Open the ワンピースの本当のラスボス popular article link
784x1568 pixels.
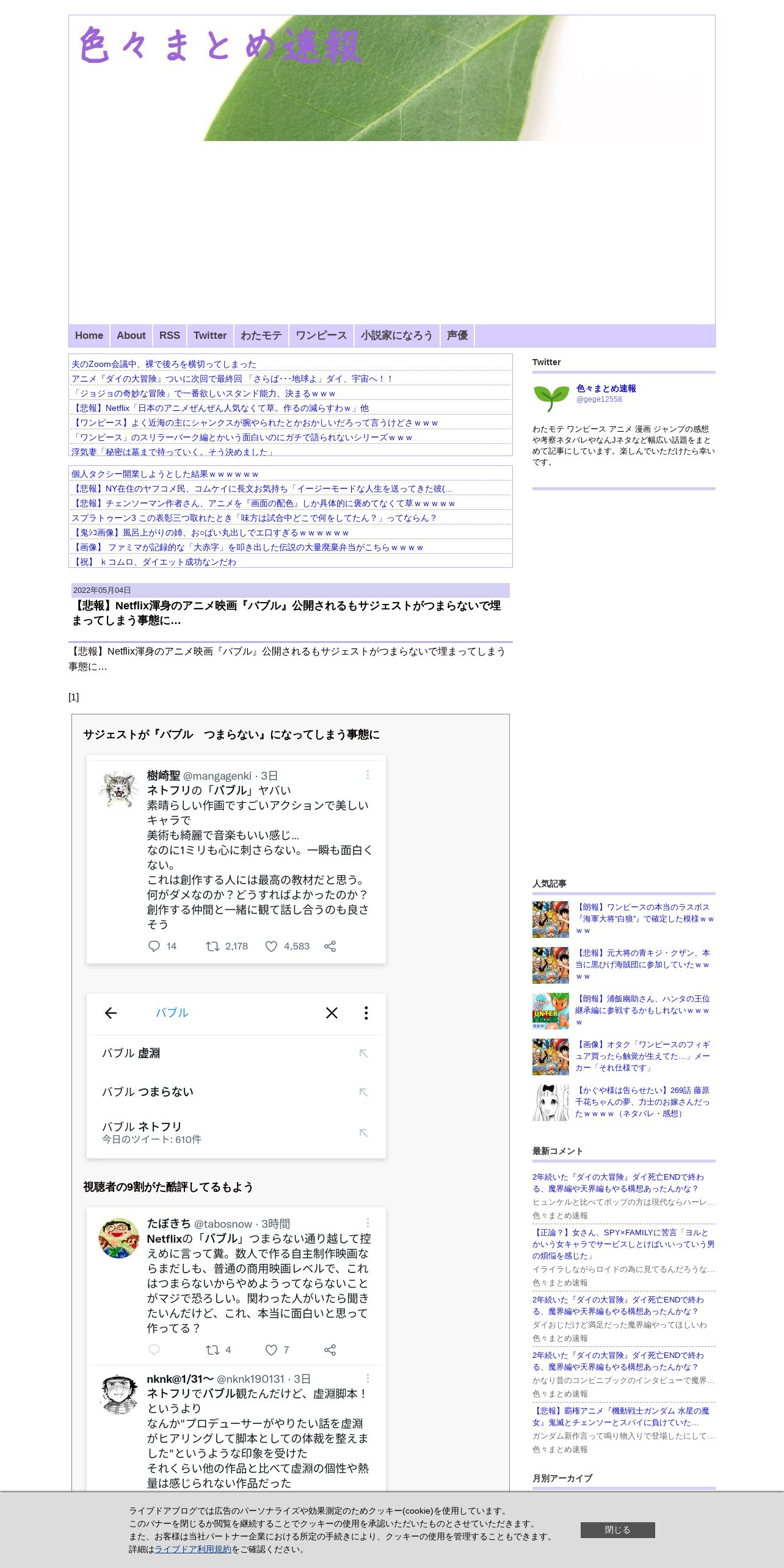645,919
